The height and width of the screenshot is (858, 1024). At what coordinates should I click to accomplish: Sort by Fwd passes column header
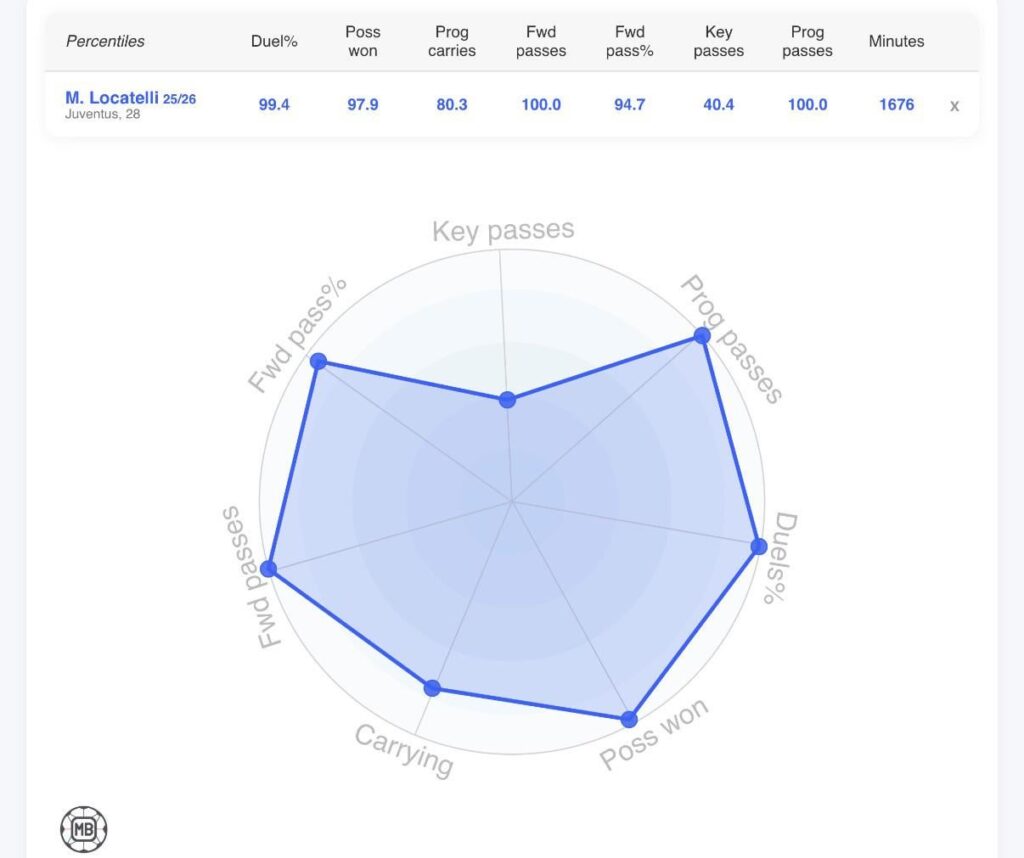[x=541, y=41]
